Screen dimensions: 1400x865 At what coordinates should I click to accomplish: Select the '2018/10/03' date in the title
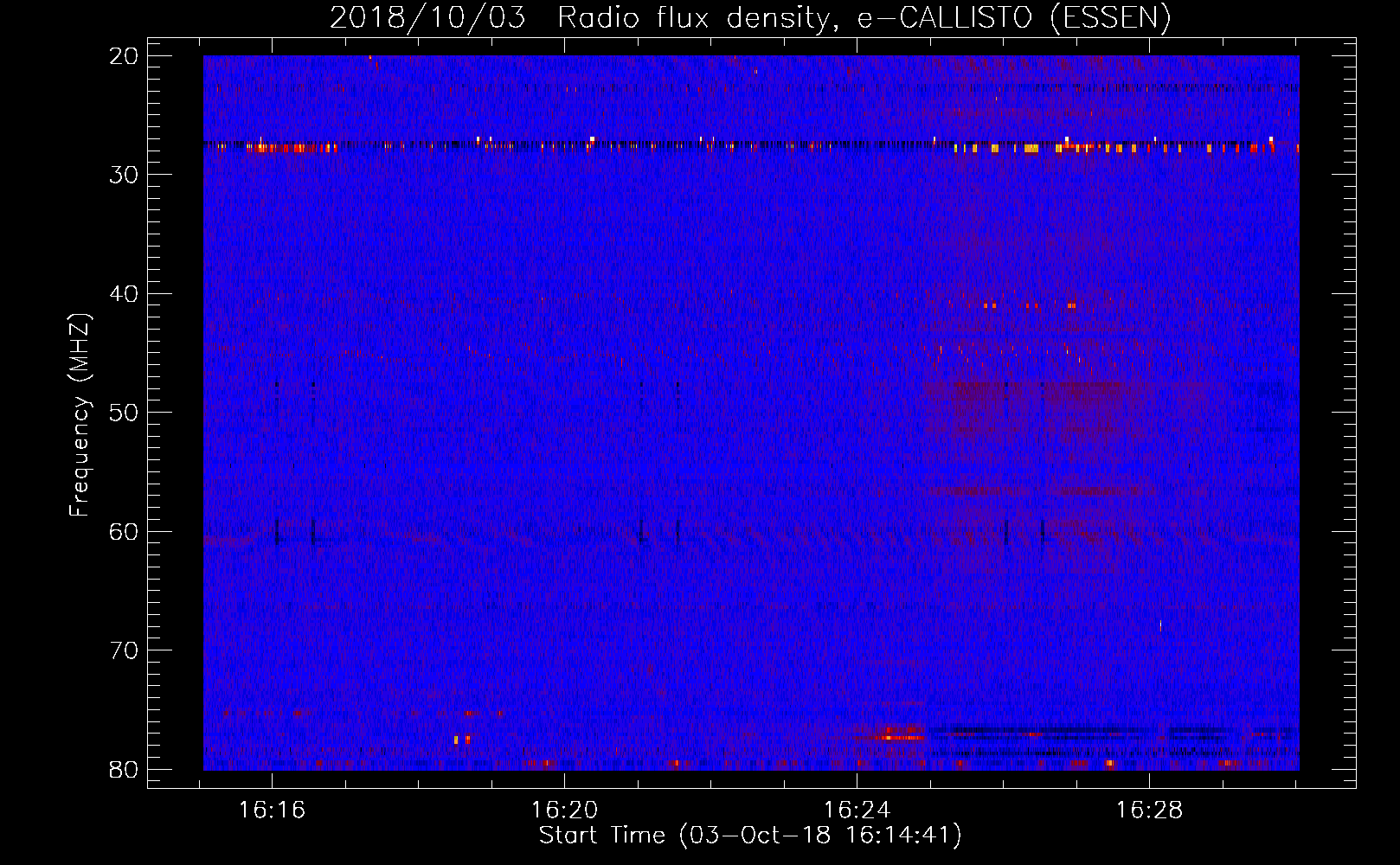pyautogui.click(x=427, y=17)
